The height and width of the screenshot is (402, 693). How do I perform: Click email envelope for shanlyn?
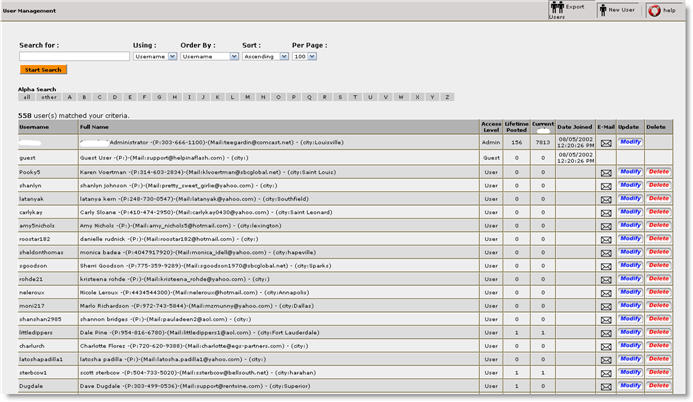click(x=606, y=186)
